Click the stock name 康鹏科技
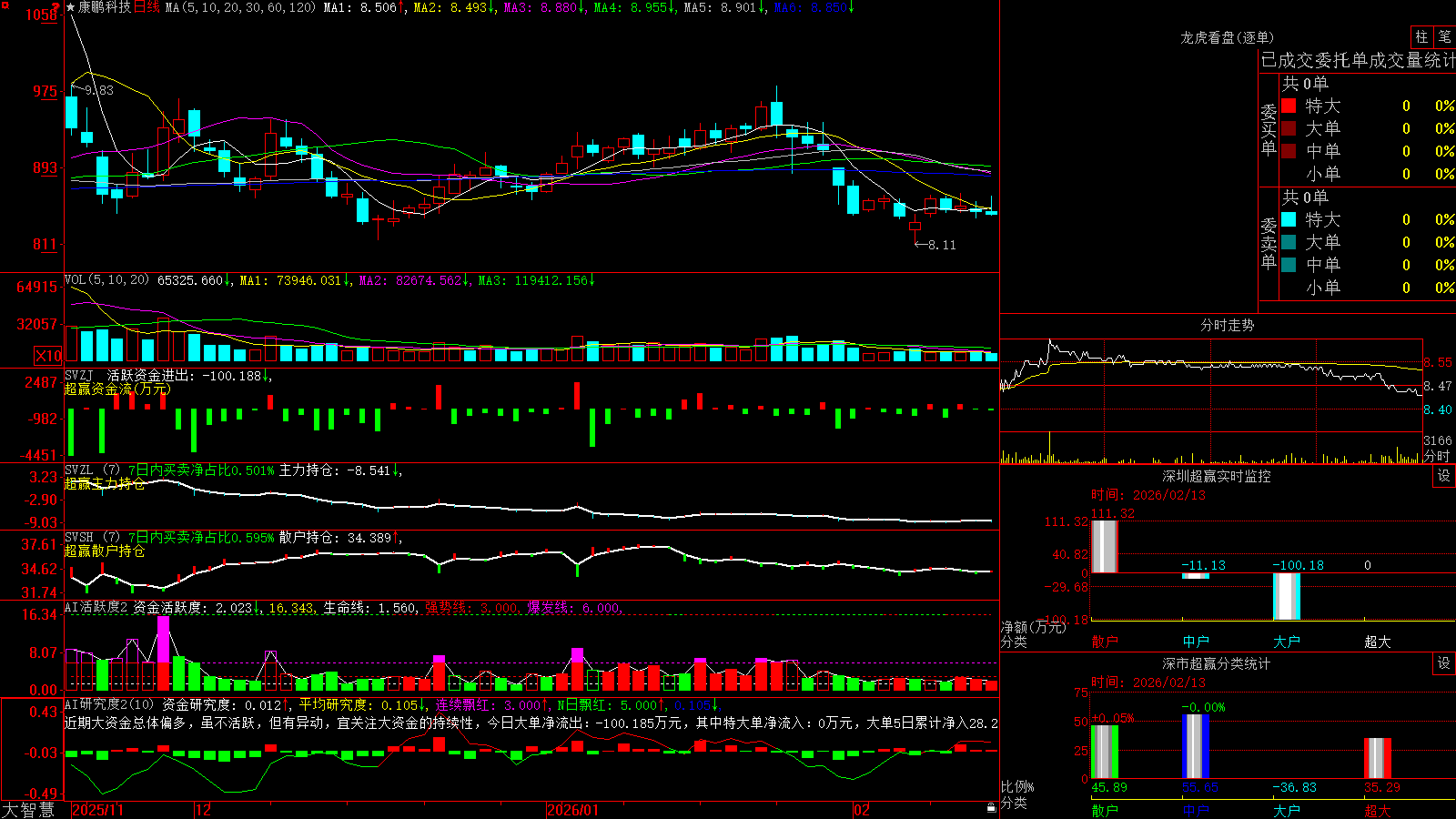The image size is (1456, 819). (x=104, y=7)
